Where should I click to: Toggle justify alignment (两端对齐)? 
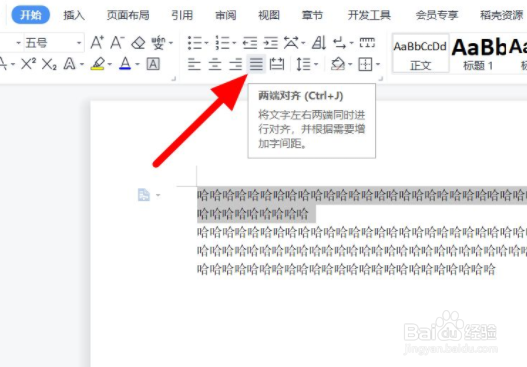tap(256, 64)
